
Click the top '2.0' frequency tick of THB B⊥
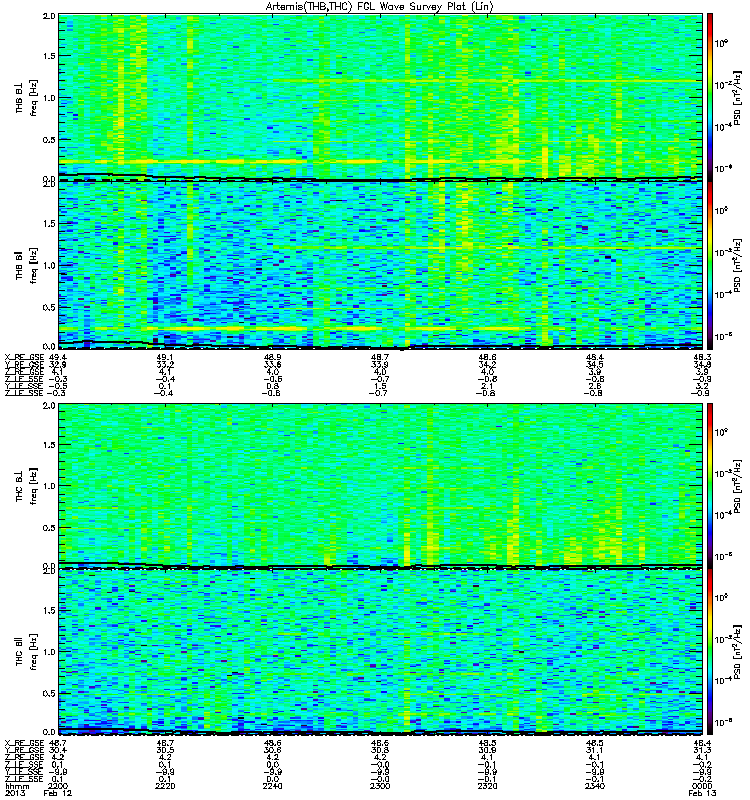point(49,16)
